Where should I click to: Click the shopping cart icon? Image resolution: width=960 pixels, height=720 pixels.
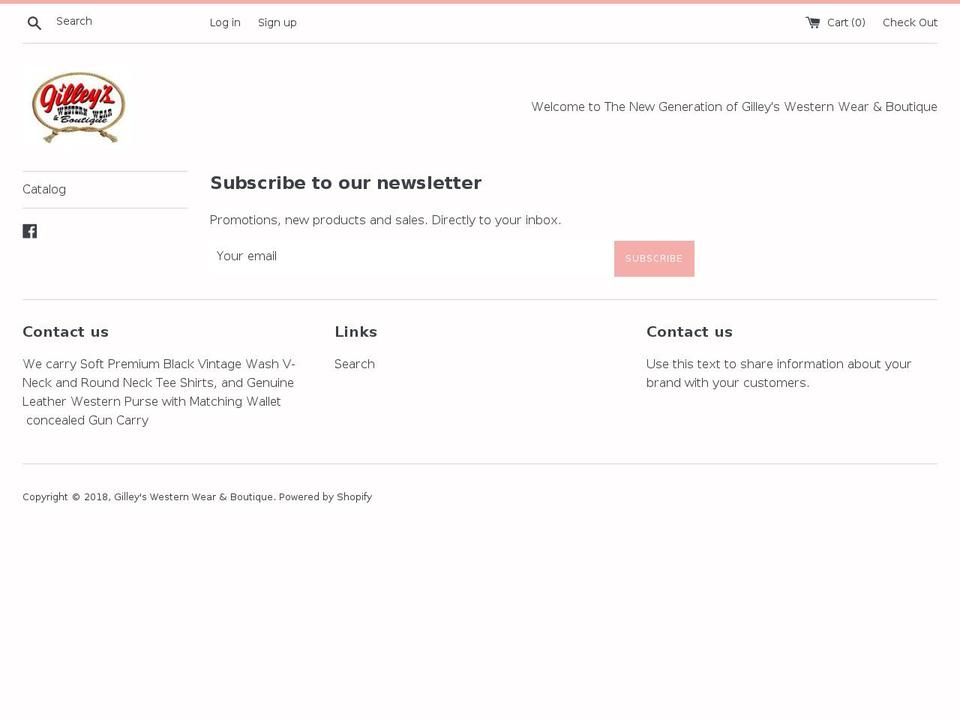[x=813, y=23]
